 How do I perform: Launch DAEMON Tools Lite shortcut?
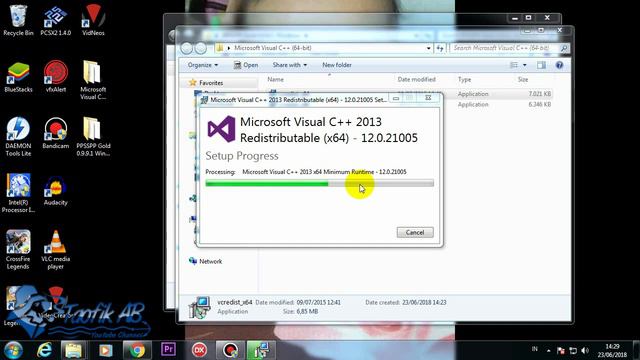point(18,137)
